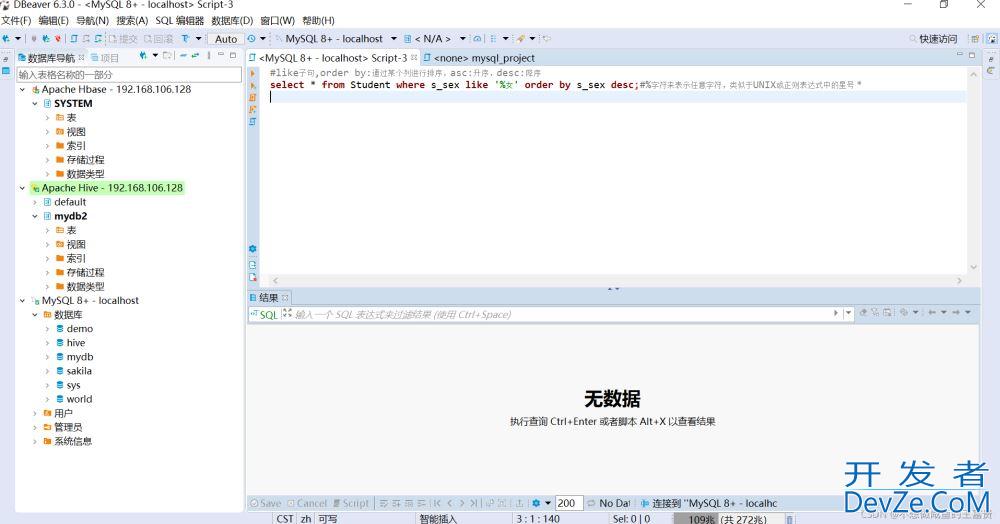Open the SQL 编辑器 menu

coord(179,20)
